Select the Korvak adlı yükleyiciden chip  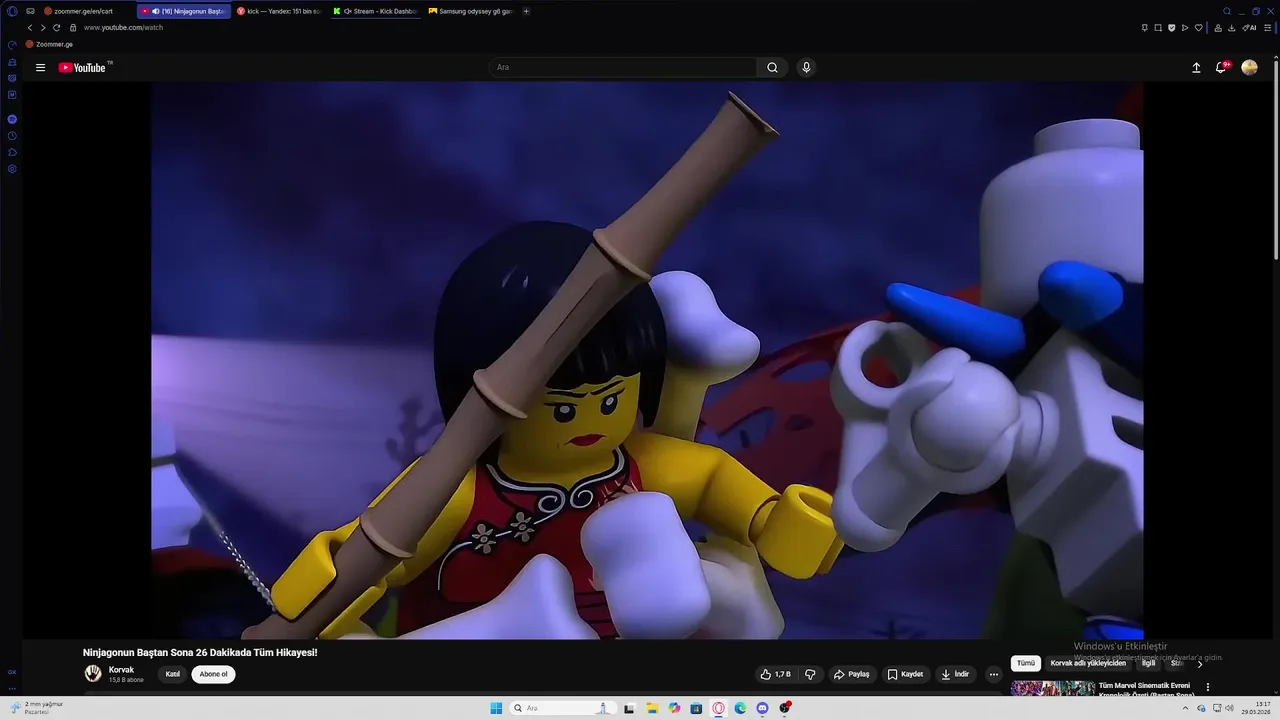(1088, 663)
